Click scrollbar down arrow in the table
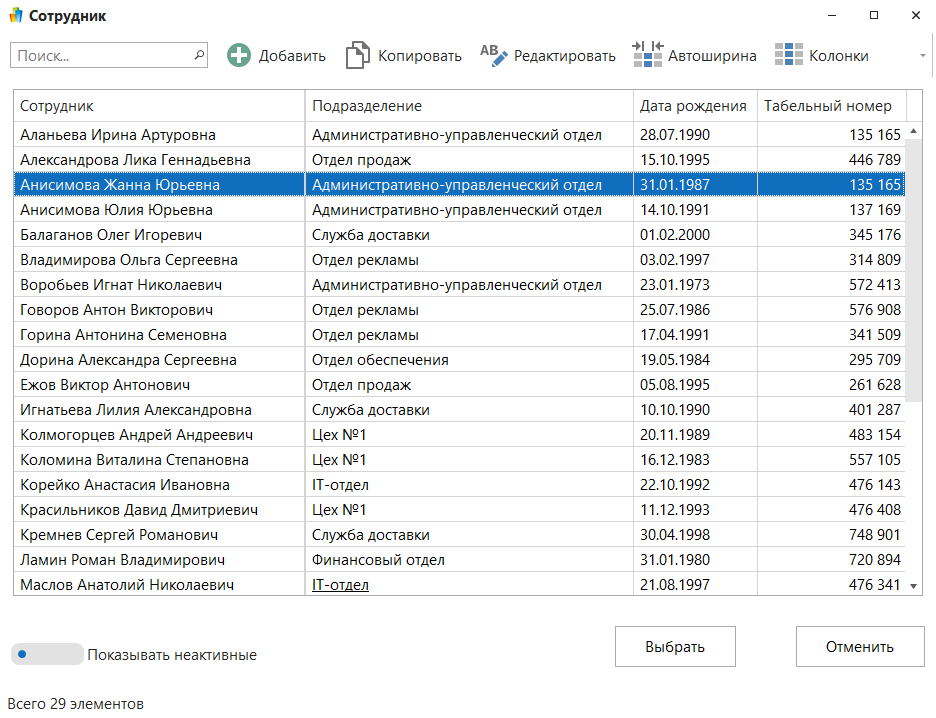This screenshot has width=936, height=718. (x=913, y=585)
